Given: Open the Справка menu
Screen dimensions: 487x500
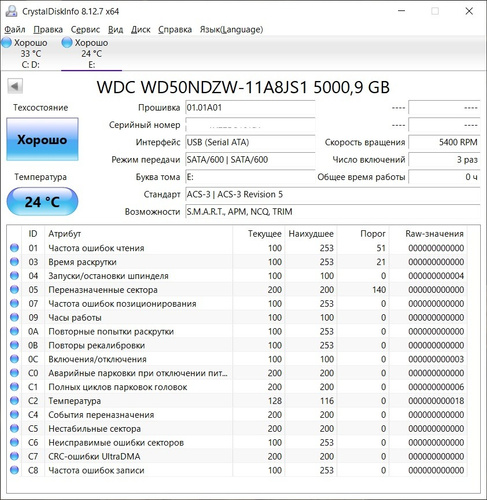Looking at the screenshot, I should (x=175, y=30).
